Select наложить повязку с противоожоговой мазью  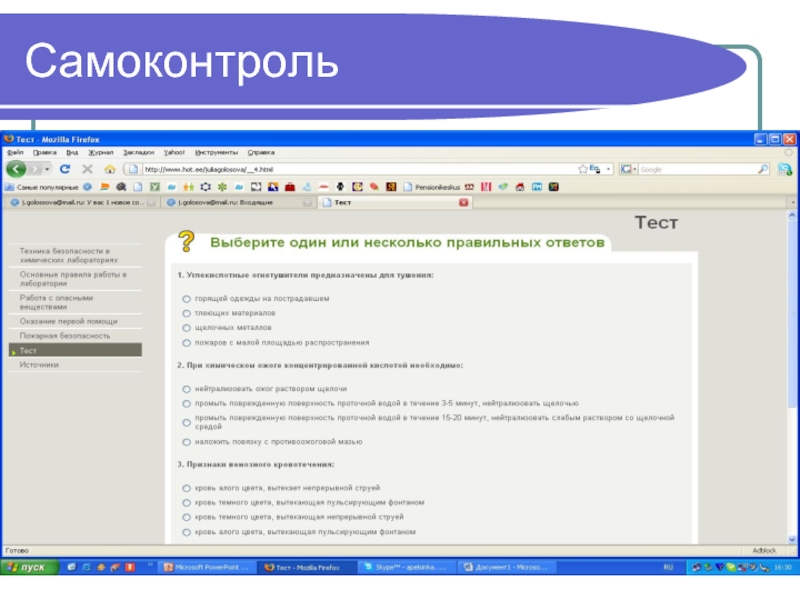point(186,442)
